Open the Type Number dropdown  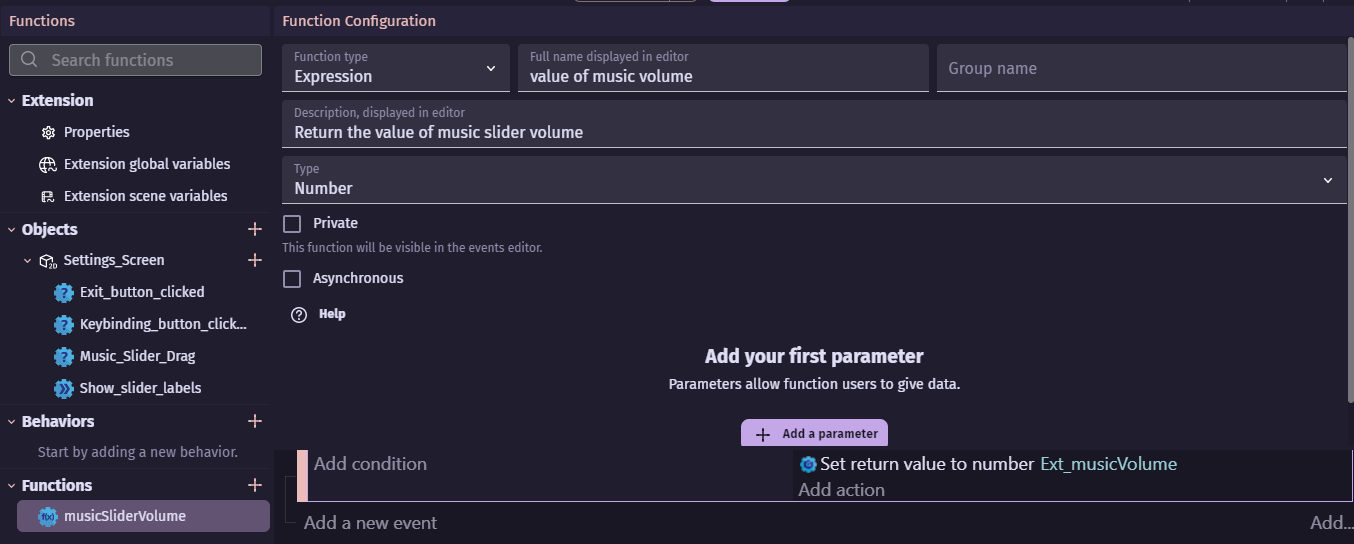[814, 180]
